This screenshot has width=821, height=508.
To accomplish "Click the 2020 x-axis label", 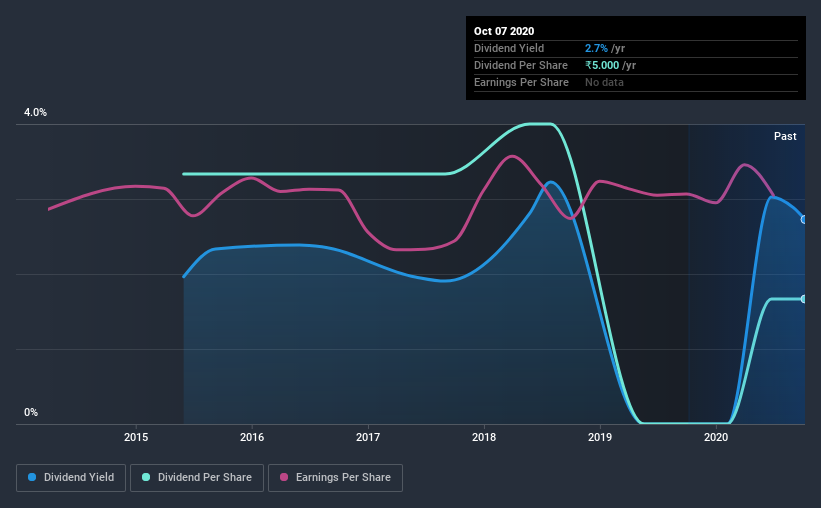I will click(716, 437).
